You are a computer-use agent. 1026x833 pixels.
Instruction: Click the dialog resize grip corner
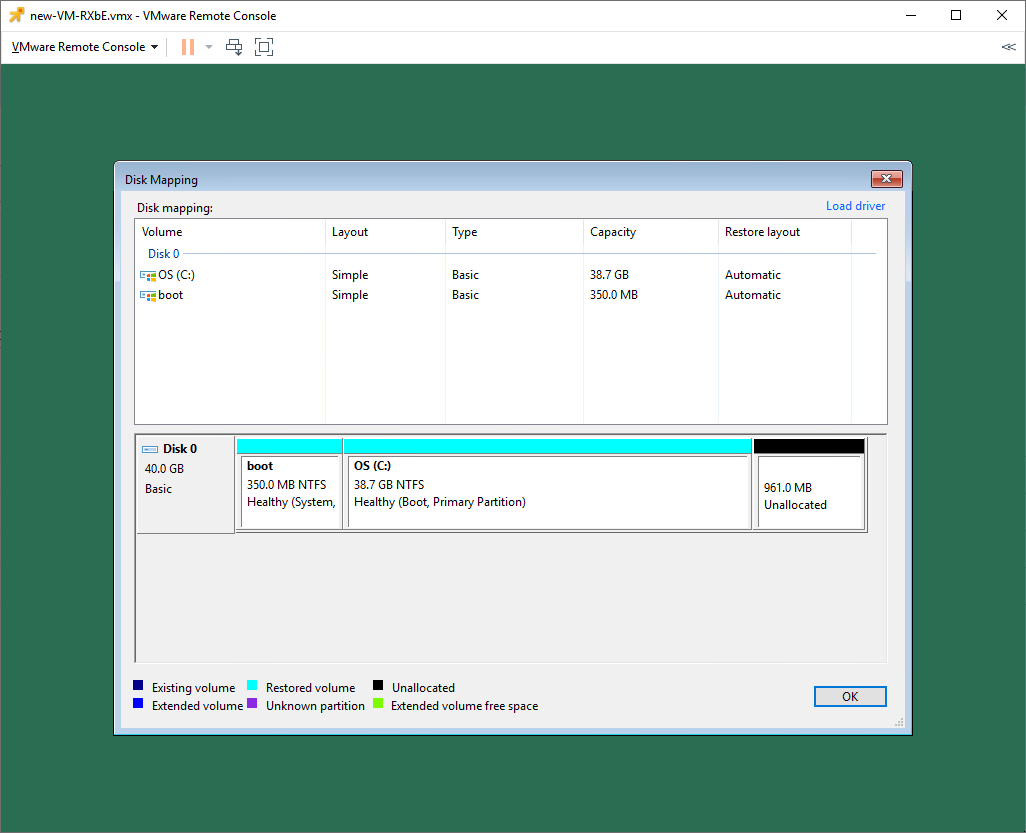(899, 722)
